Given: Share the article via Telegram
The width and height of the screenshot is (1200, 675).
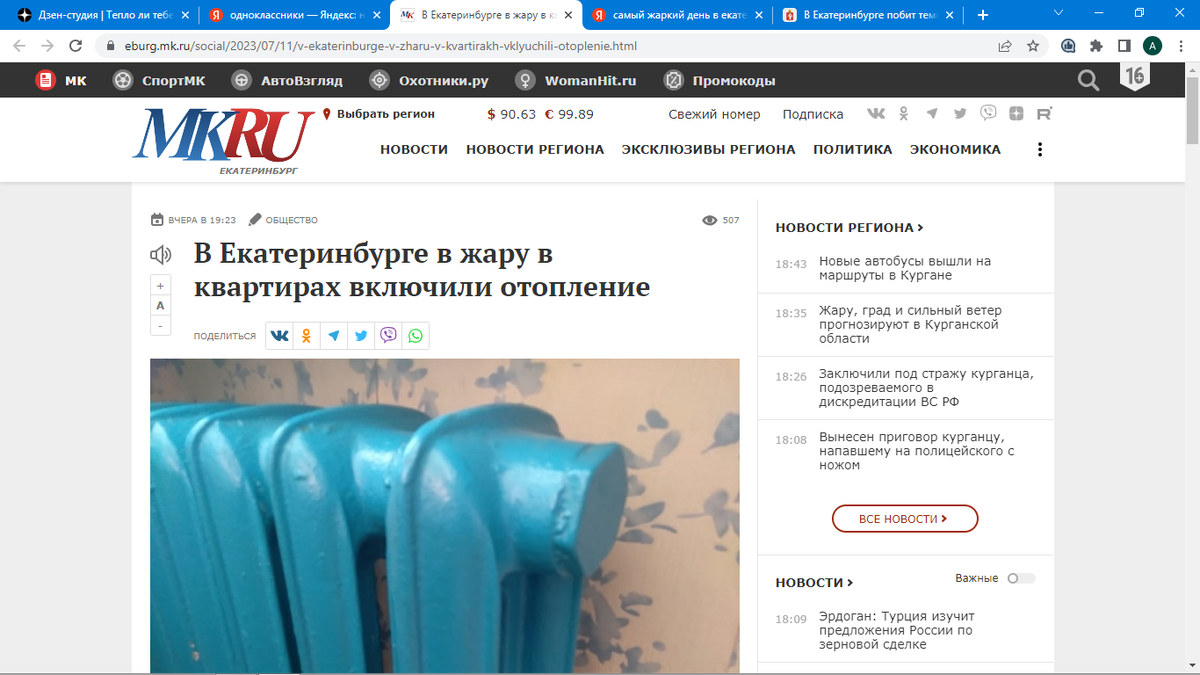Looking at the screenshot, I should (x=334, y=336).
